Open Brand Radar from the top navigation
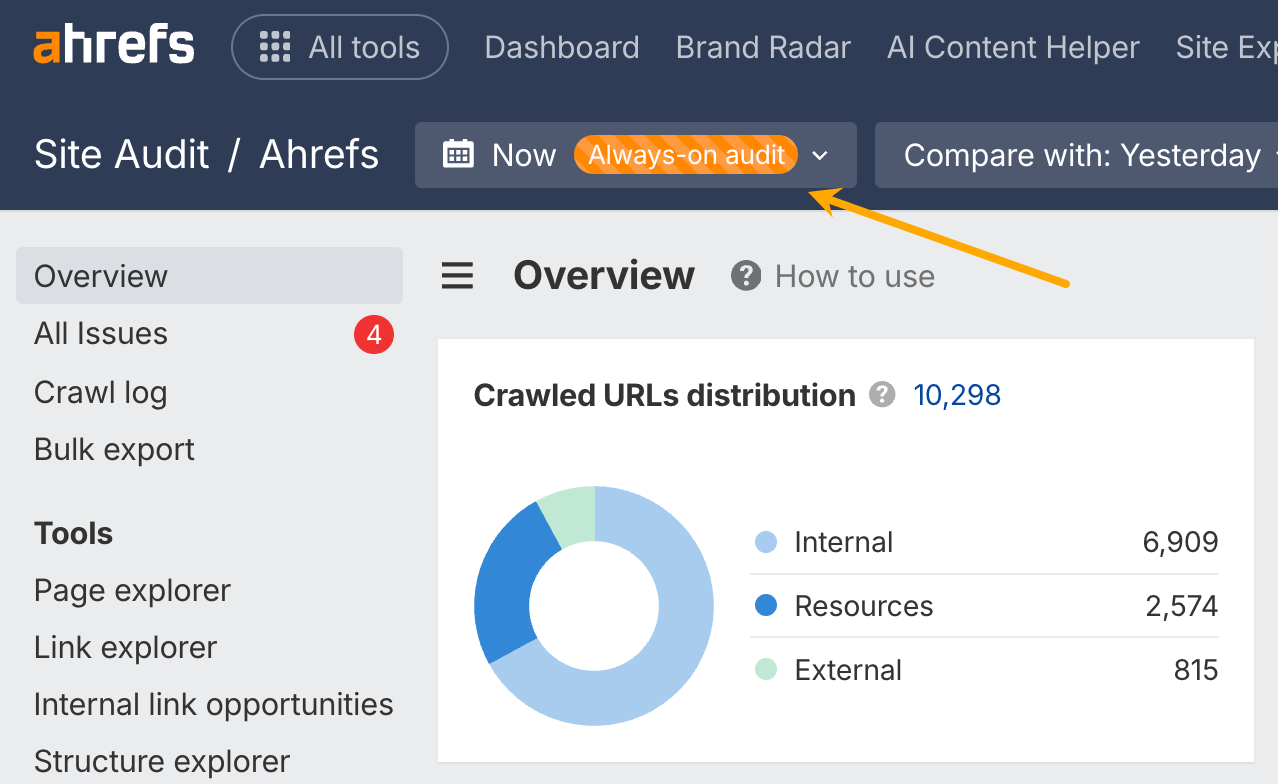 (x=762, y=46)
